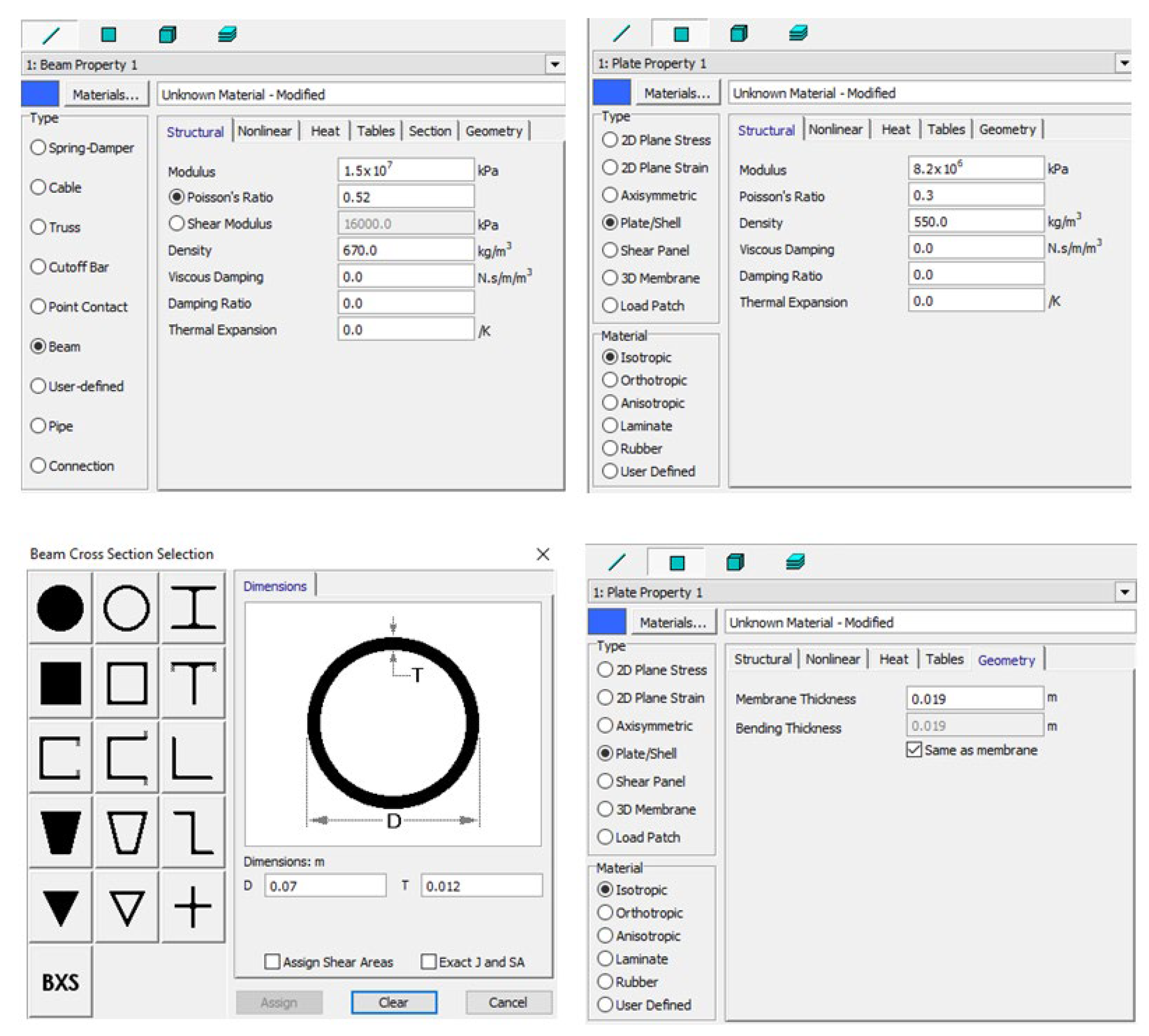Open bottom Plate Property 1 dropdown

1124,592
